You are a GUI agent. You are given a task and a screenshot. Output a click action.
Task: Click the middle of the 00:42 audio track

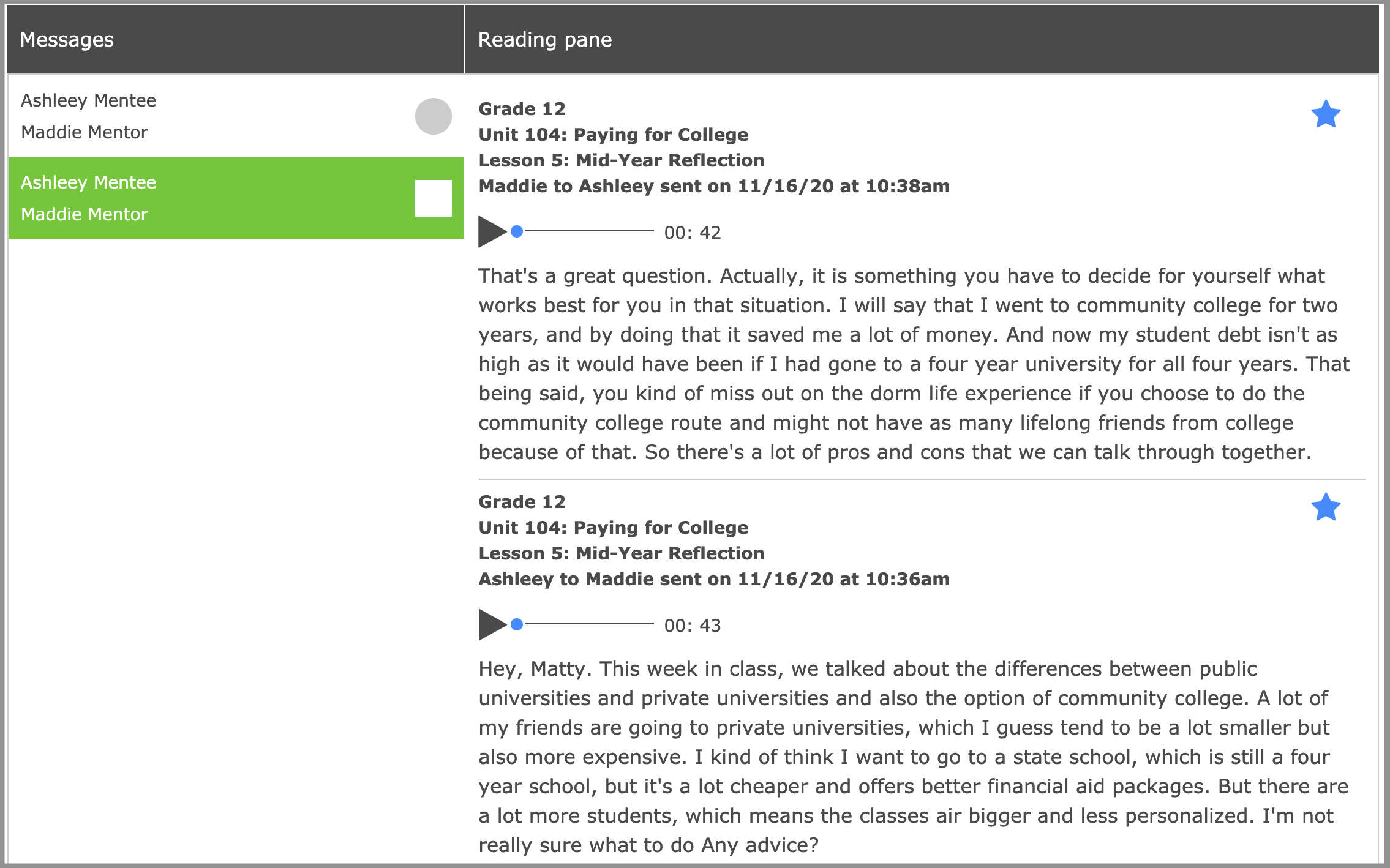point(589,231)
